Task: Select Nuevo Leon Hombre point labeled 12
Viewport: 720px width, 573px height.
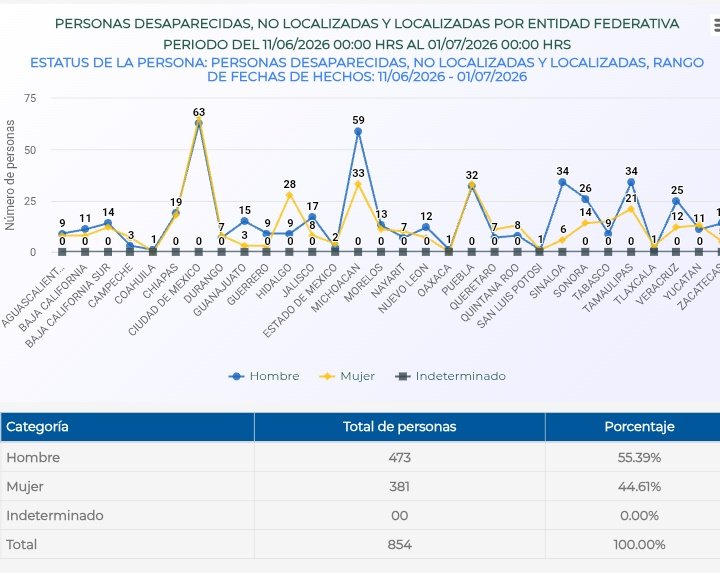Action: tap(426, 227)
